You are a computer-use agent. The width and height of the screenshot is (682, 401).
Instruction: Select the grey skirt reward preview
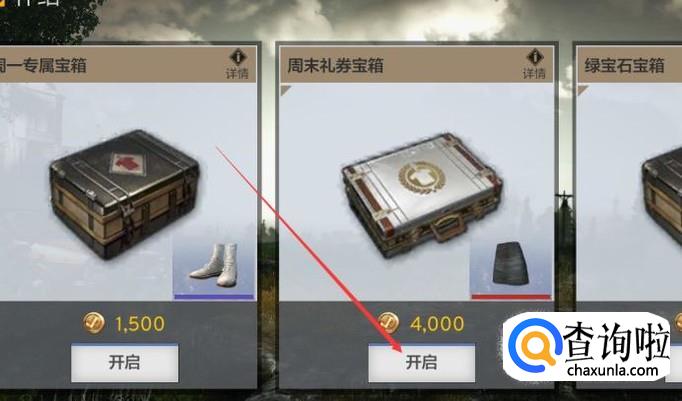tap(512, 265)
